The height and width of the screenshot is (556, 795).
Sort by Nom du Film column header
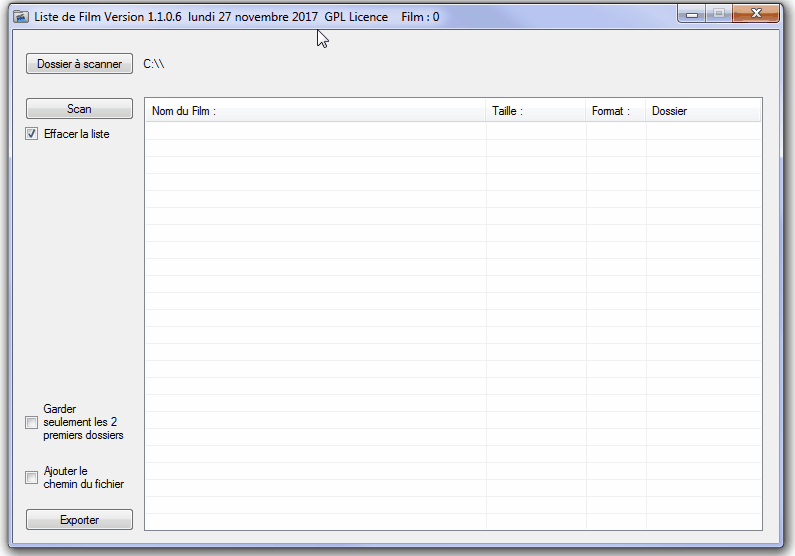[315, 111]
